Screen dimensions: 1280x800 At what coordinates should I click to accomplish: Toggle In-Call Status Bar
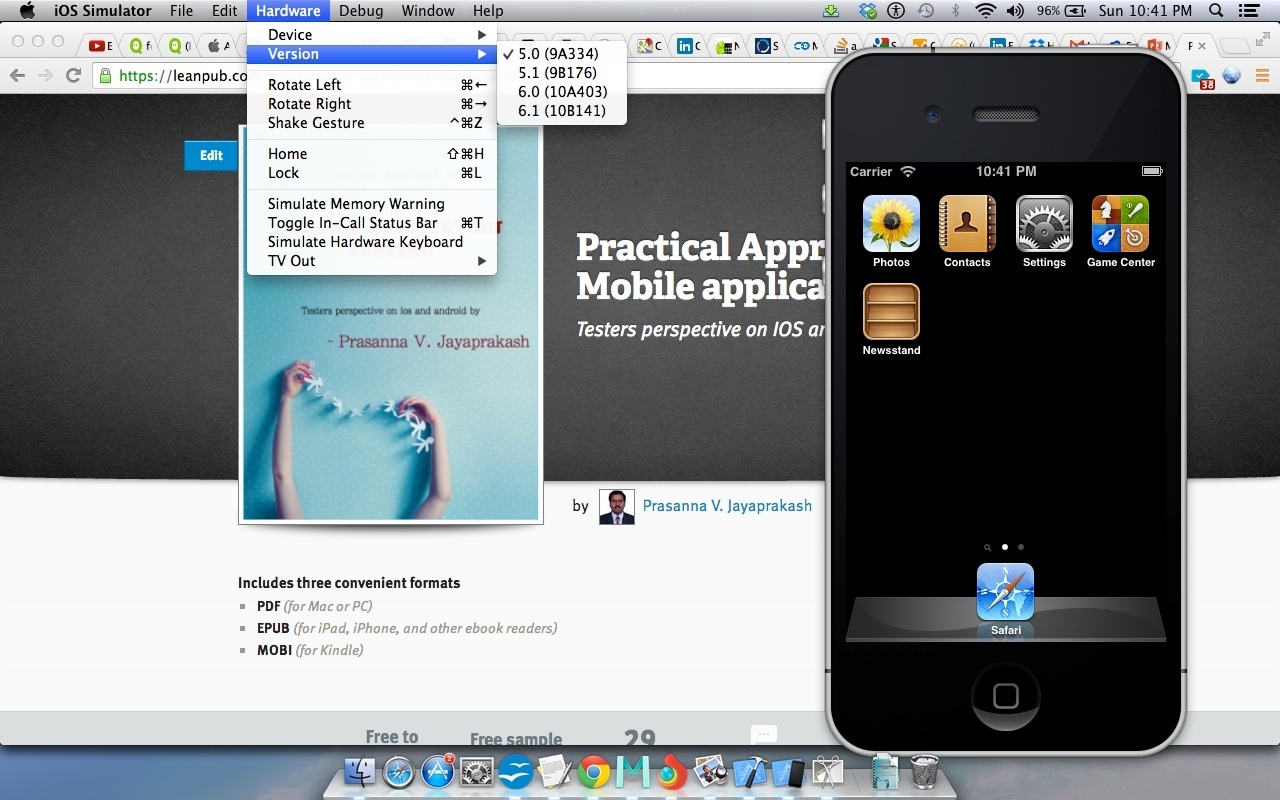352,223
